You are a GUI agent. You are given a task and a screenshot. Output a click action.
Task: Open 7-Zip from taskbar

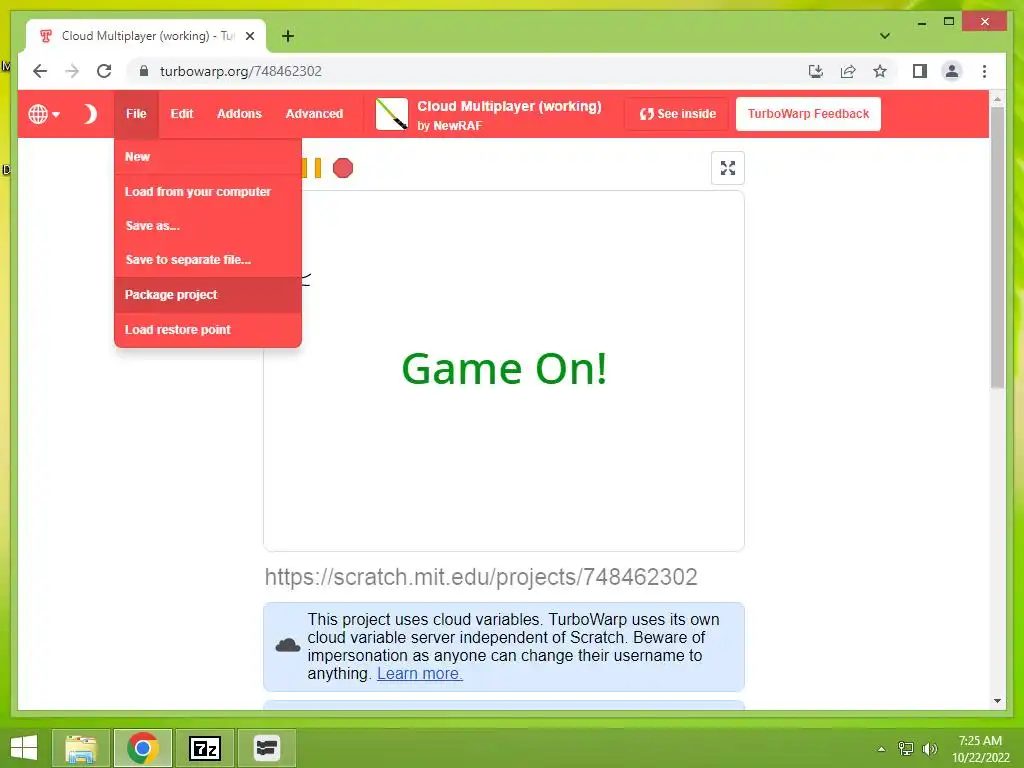pyautogui.click(x=204, y=748)
